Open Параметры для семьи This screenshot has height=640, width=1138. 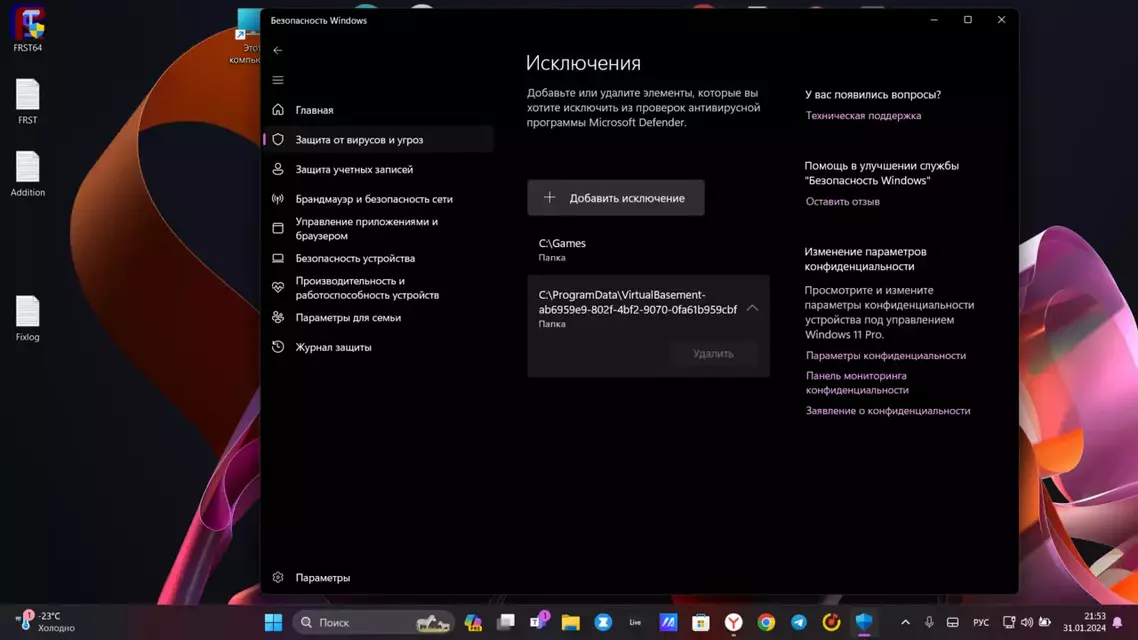[x=378, y=317]
